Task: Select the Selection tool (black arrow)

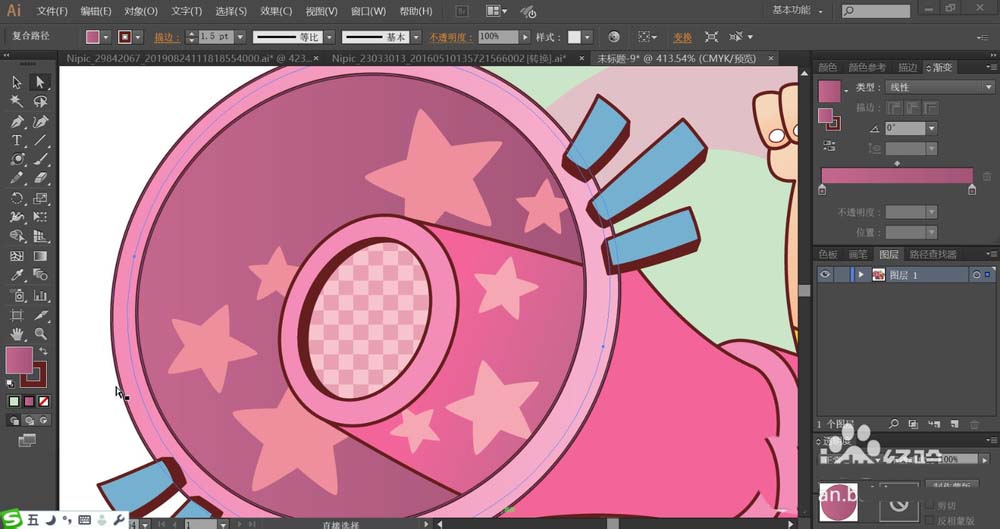Action: tap(17, 82)
